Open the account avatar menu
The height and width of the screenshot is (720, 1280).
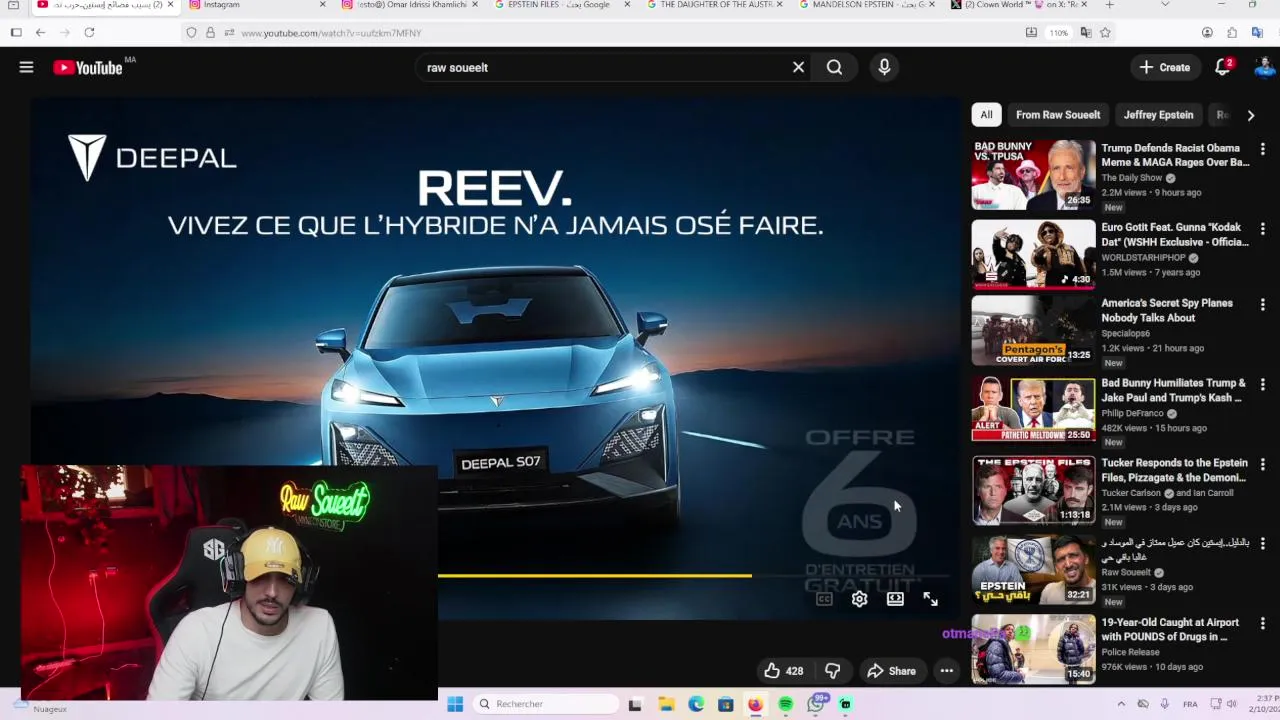point(1264,67)
